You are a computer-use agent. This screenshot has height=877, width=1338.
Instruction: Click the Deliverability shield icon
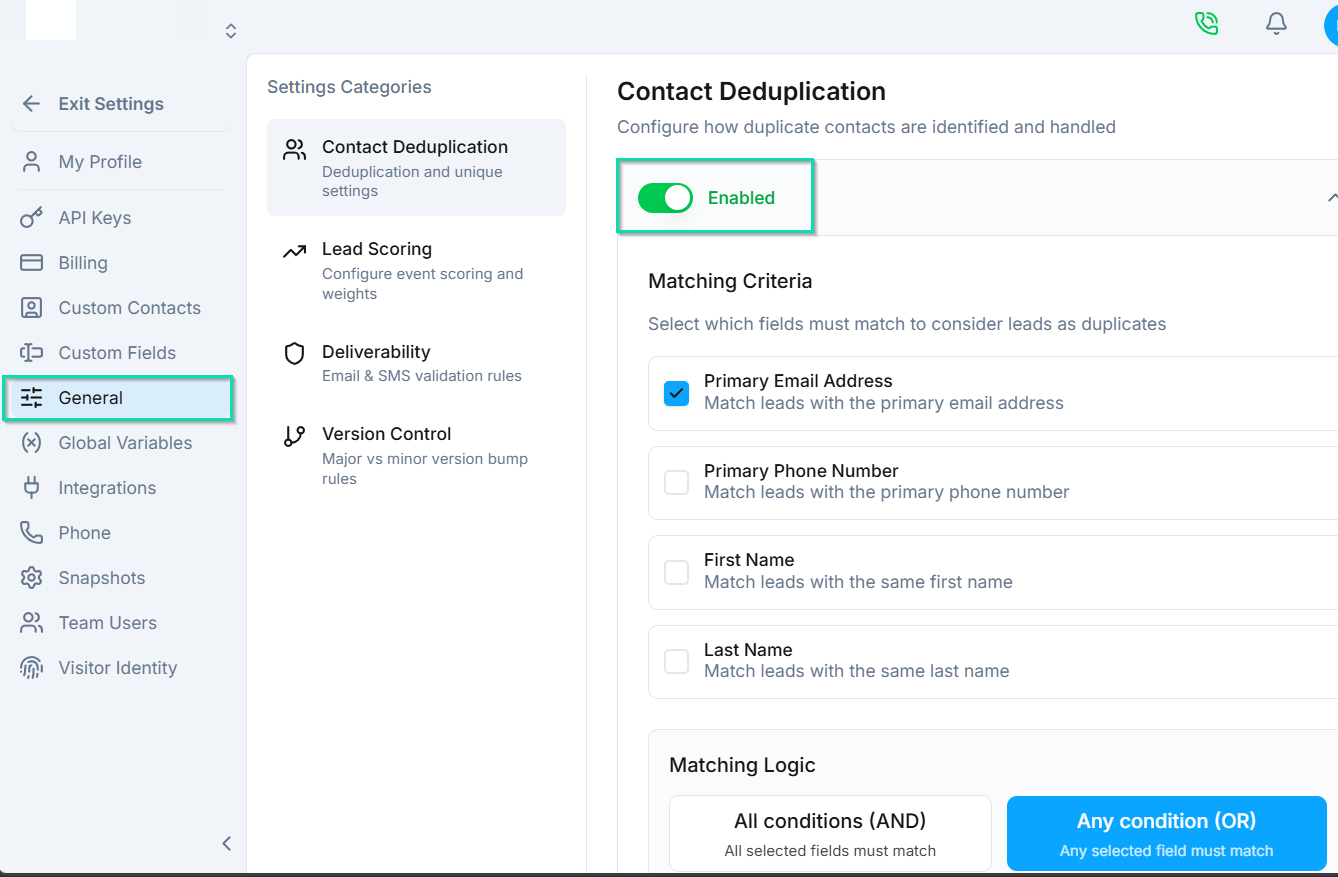coord(294,354)
